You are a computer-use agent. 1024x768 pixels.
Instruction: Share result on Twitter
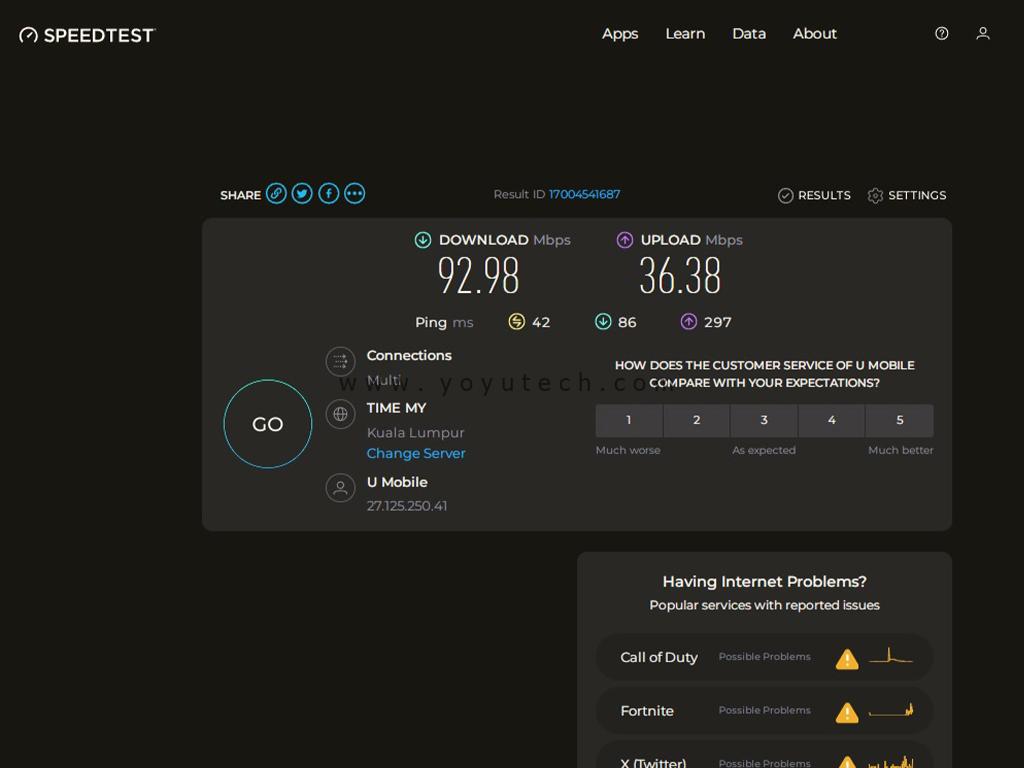302,193
